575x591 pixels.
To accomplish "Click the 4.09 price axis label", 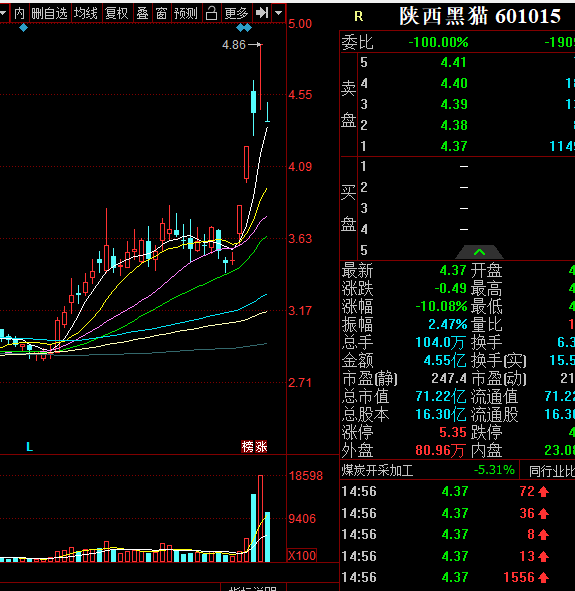I will tap(300, 167).
